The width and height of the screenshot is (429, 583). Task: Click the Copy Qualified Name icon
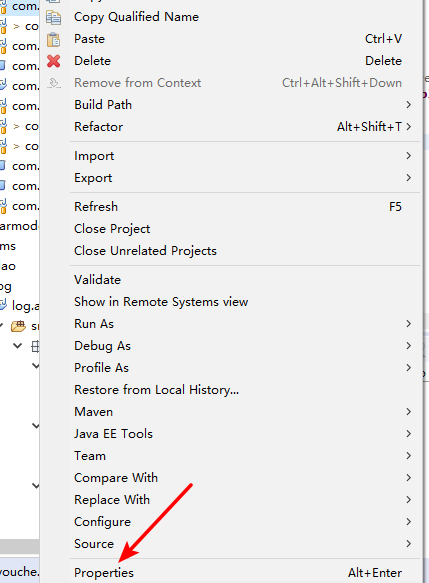pyautogui.click(x=54, y=17)
